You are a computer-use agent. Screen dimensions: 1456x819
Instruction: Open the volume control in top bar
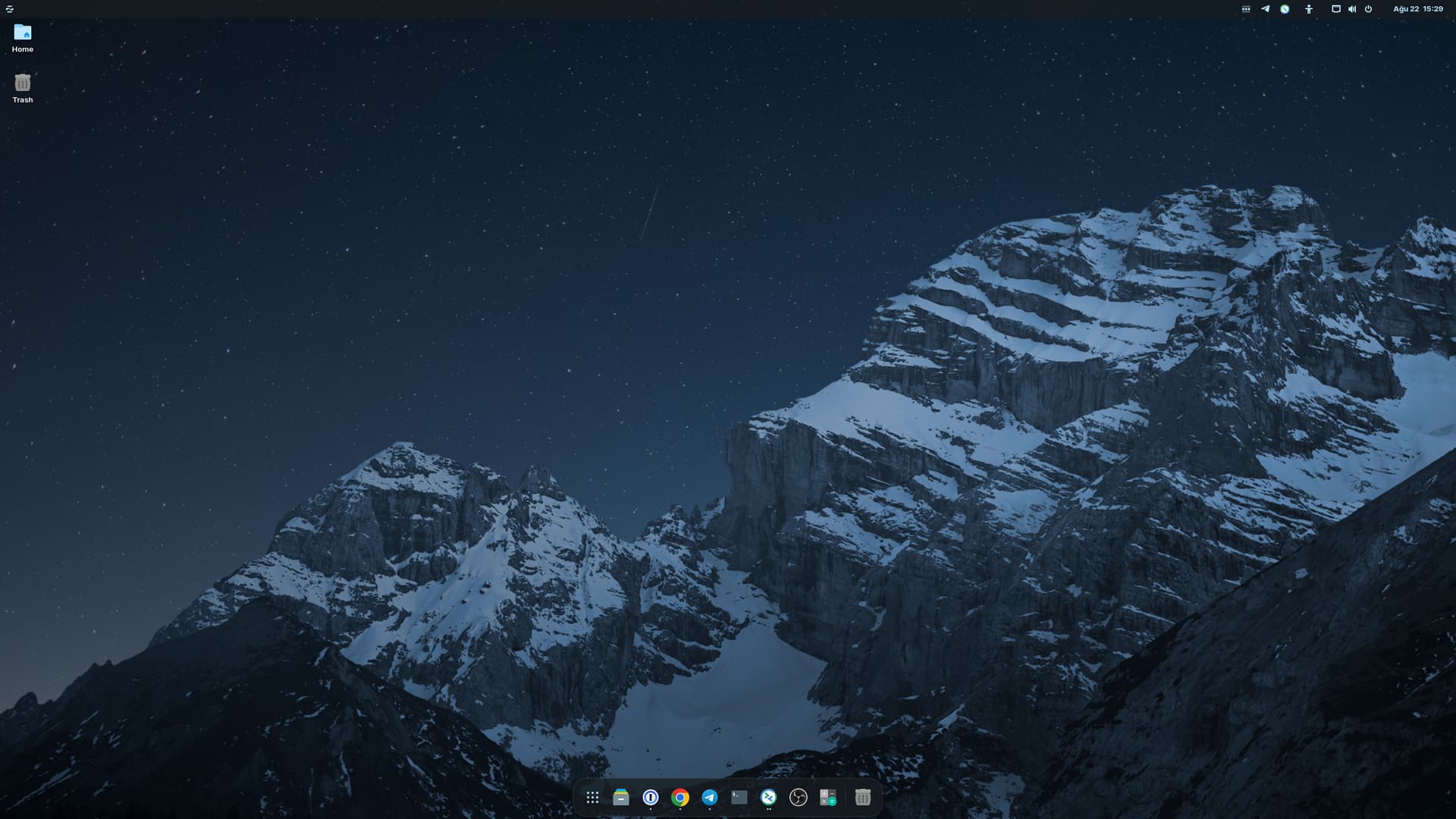click(1352, 9)
